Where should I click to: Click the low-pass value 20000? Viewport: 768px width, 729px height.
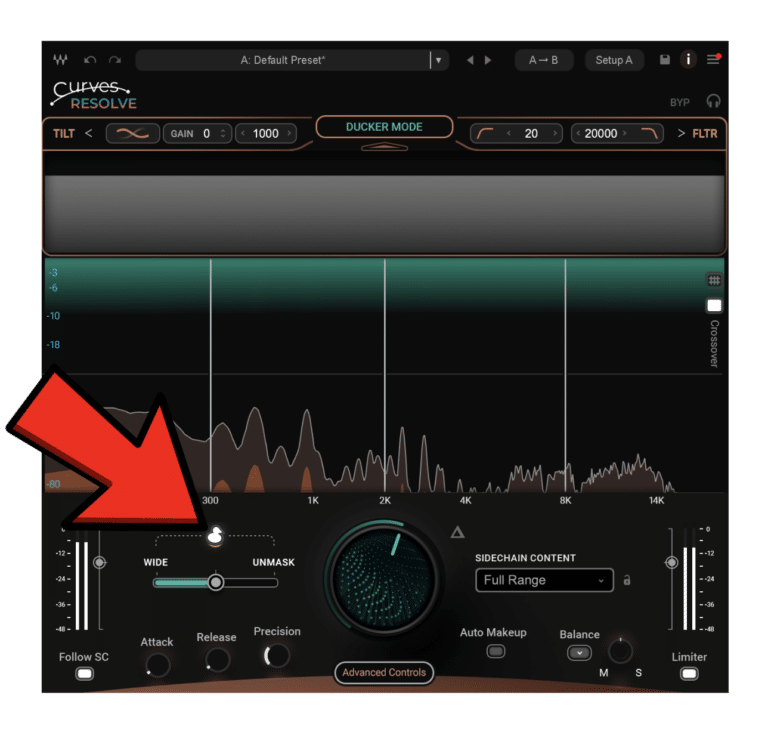601,133
